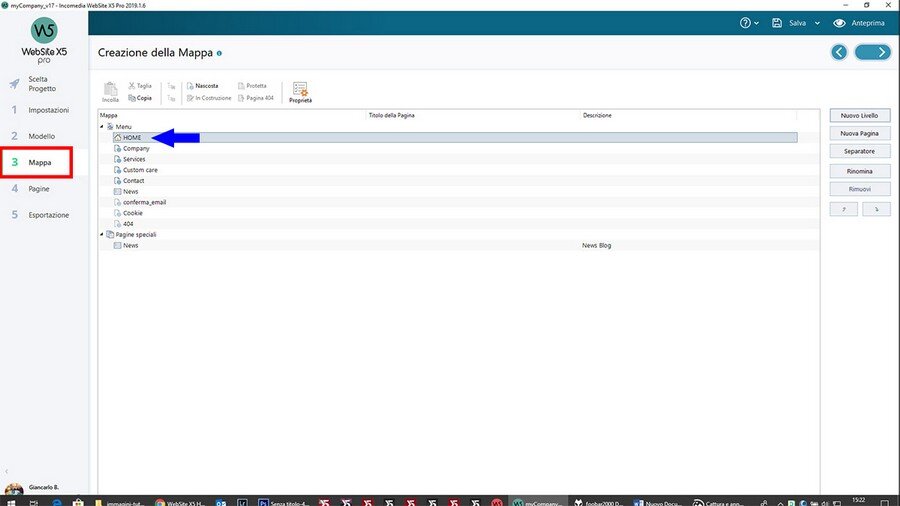Click the Nuovo Livello button
This screenshot has width=900, height=506.
(859, 116)
